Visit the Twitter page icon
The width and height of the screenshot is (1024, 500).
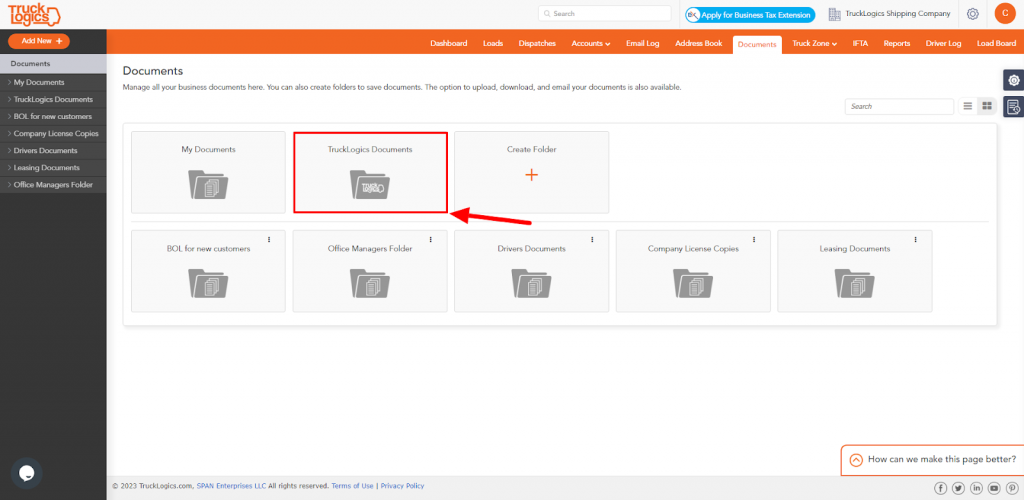coord(958,488)
